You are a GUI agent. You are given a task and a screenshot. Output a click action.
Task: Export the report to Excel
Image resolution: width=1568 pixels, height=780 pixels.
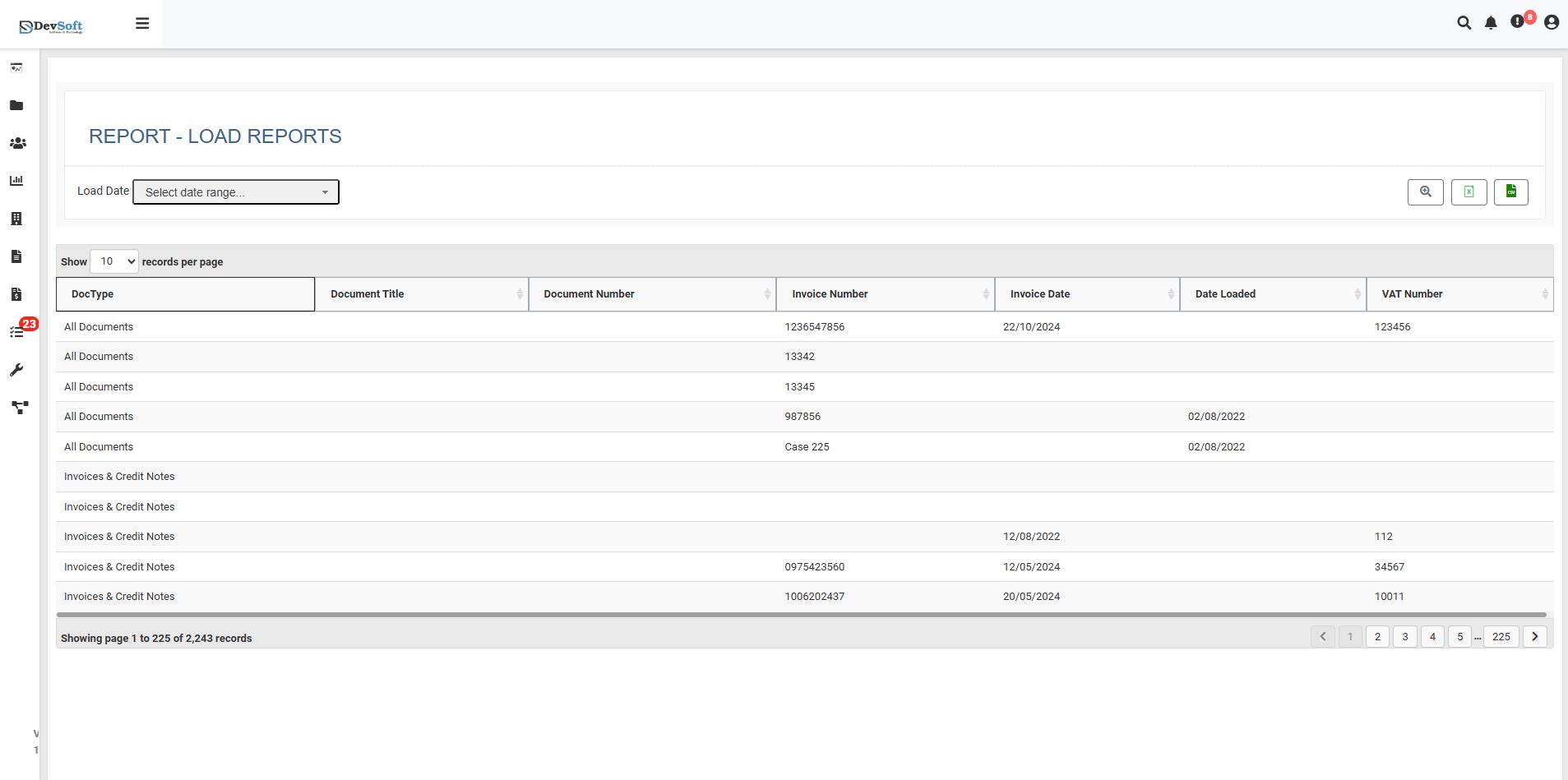pyautogui.click(x=1469, y=192)
